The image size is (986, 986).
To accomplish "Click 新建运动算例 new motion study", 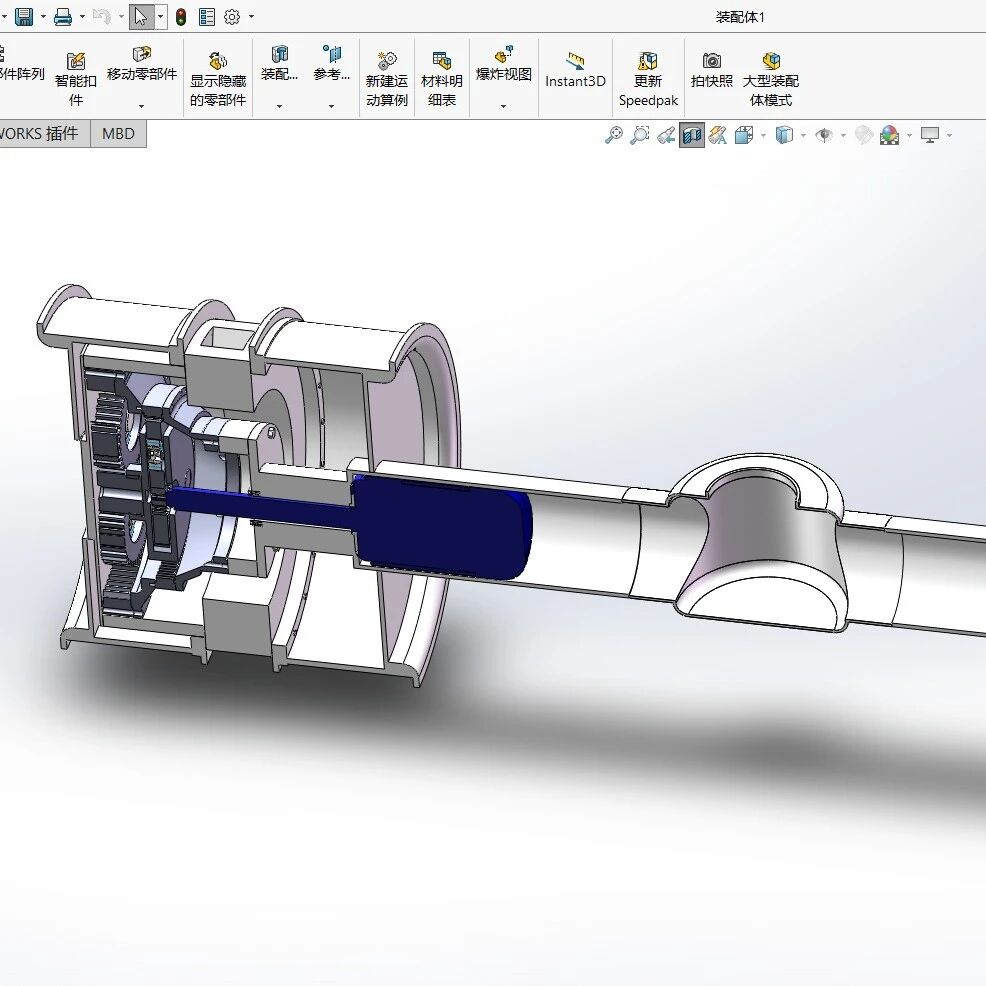I will pos(387,79).
